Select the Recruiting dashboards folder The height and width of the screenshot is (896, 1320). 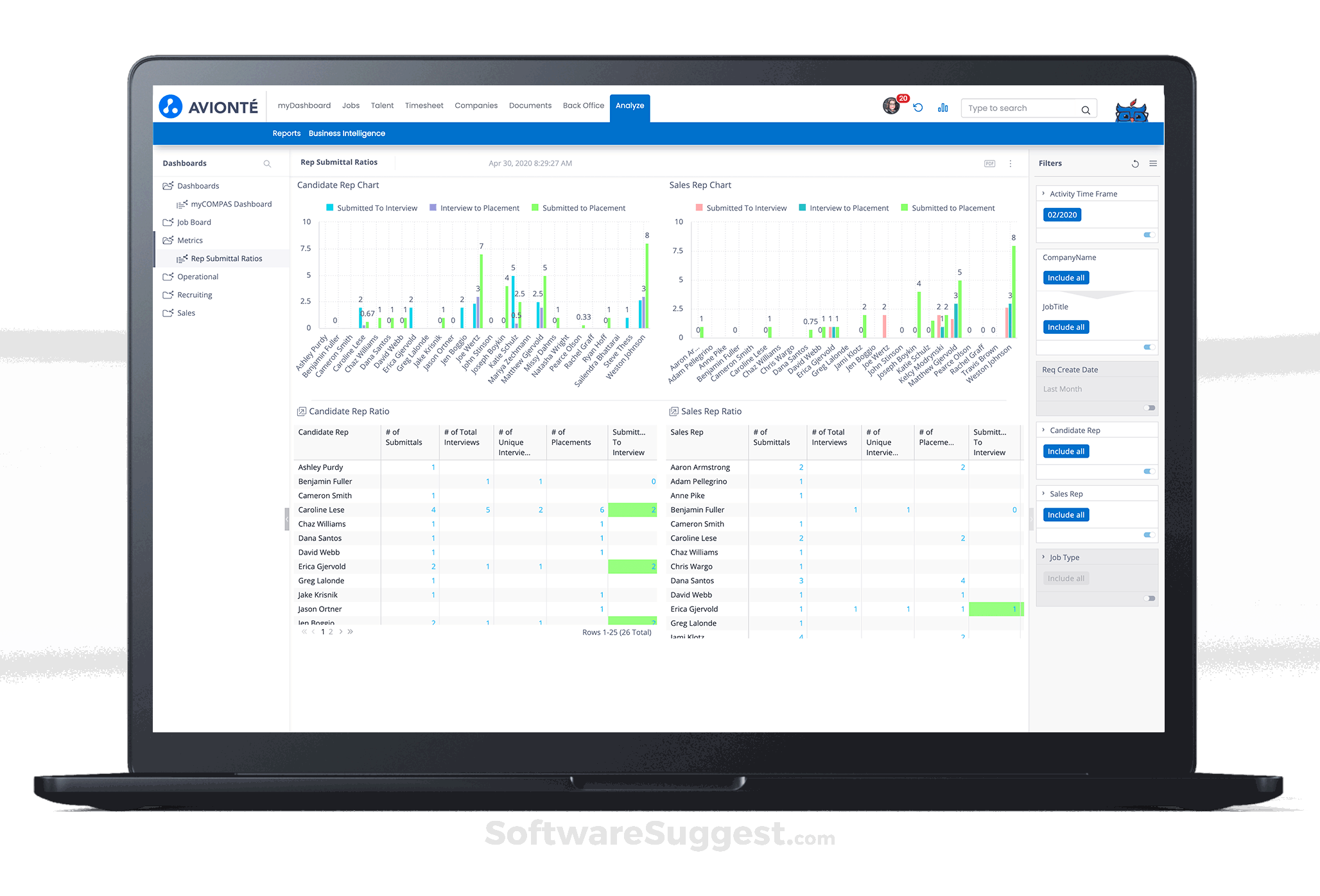coord(194,295)
